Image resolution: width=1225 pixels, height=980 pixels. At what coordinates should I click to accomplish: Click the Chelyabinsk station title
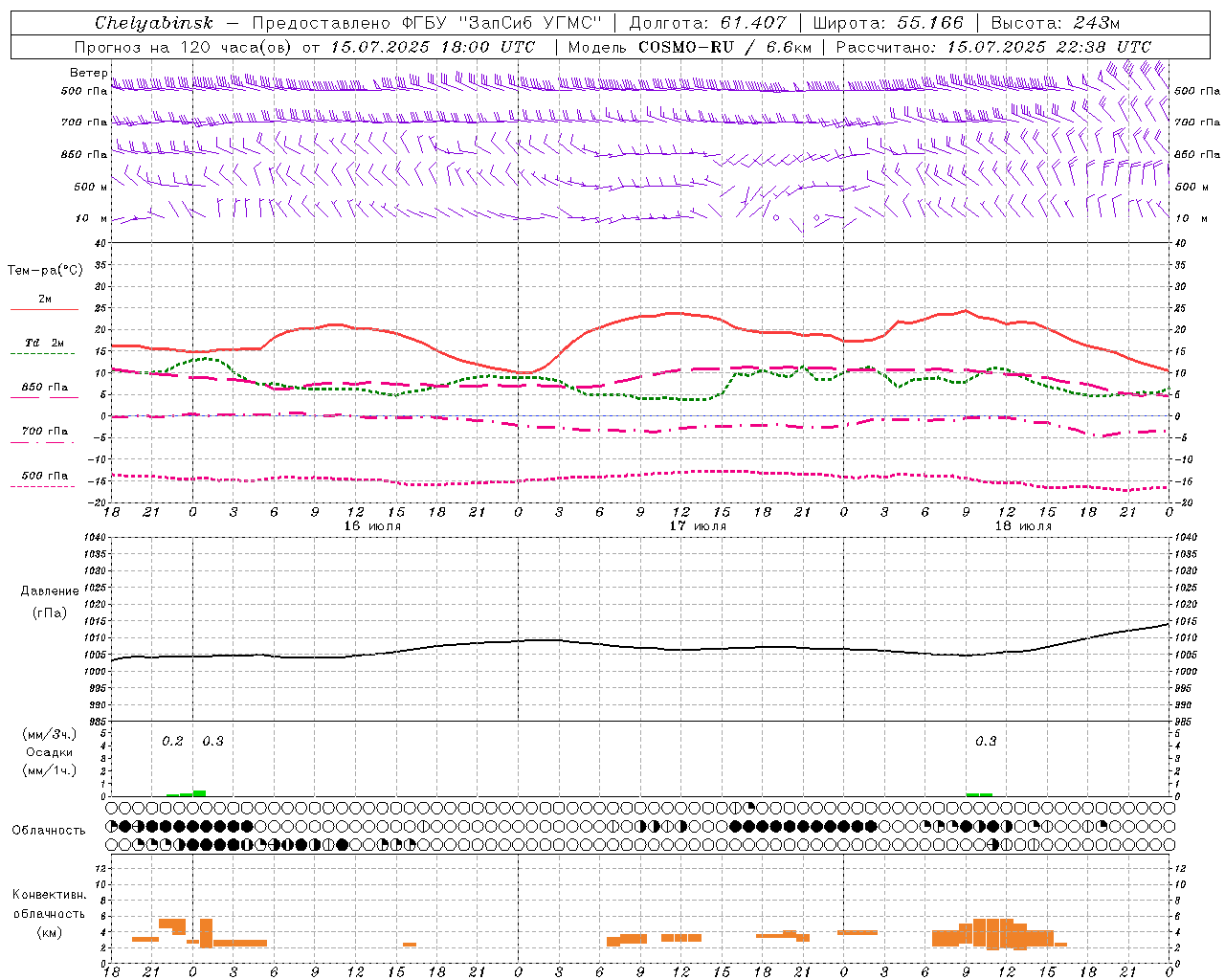(x=154, y=23)
